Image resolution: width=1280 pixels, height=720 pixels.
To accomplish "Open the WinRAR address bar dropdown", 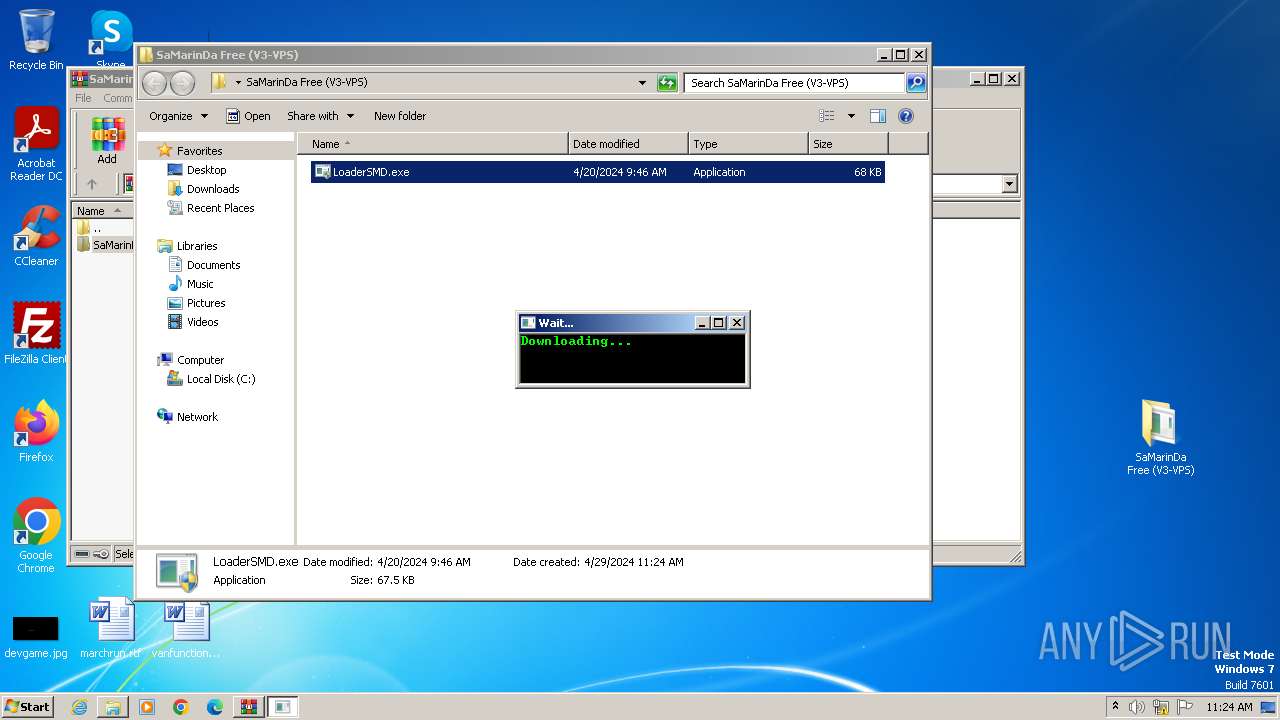I will [1009, 184].
